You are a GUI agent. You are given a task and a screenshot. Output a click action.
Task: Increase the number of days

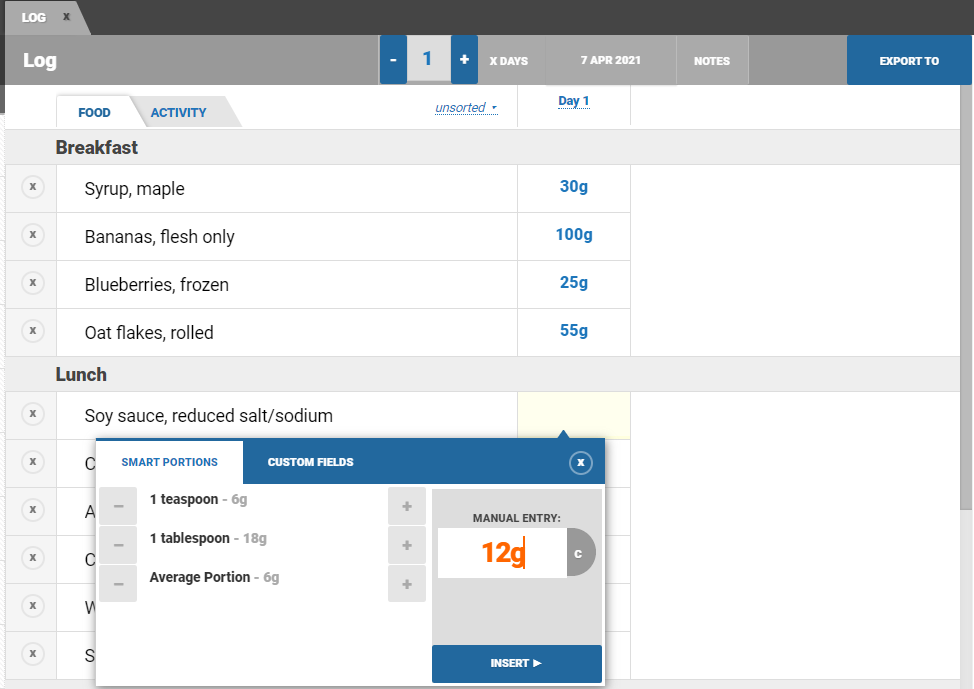(464, 60)
